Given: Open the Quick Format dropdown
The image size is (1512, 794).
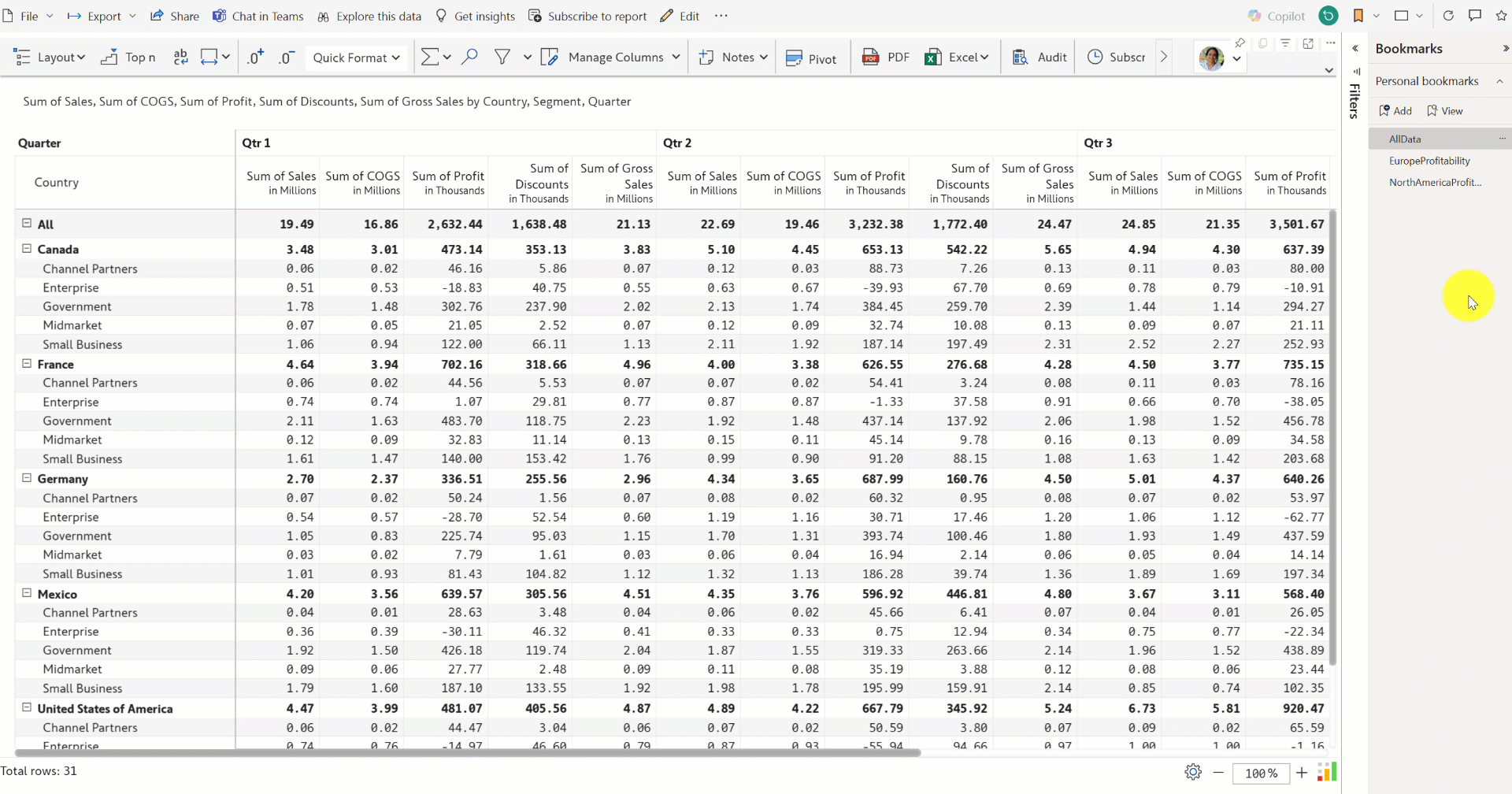Looking at the screenshot, I should click(x=357, y=58).
